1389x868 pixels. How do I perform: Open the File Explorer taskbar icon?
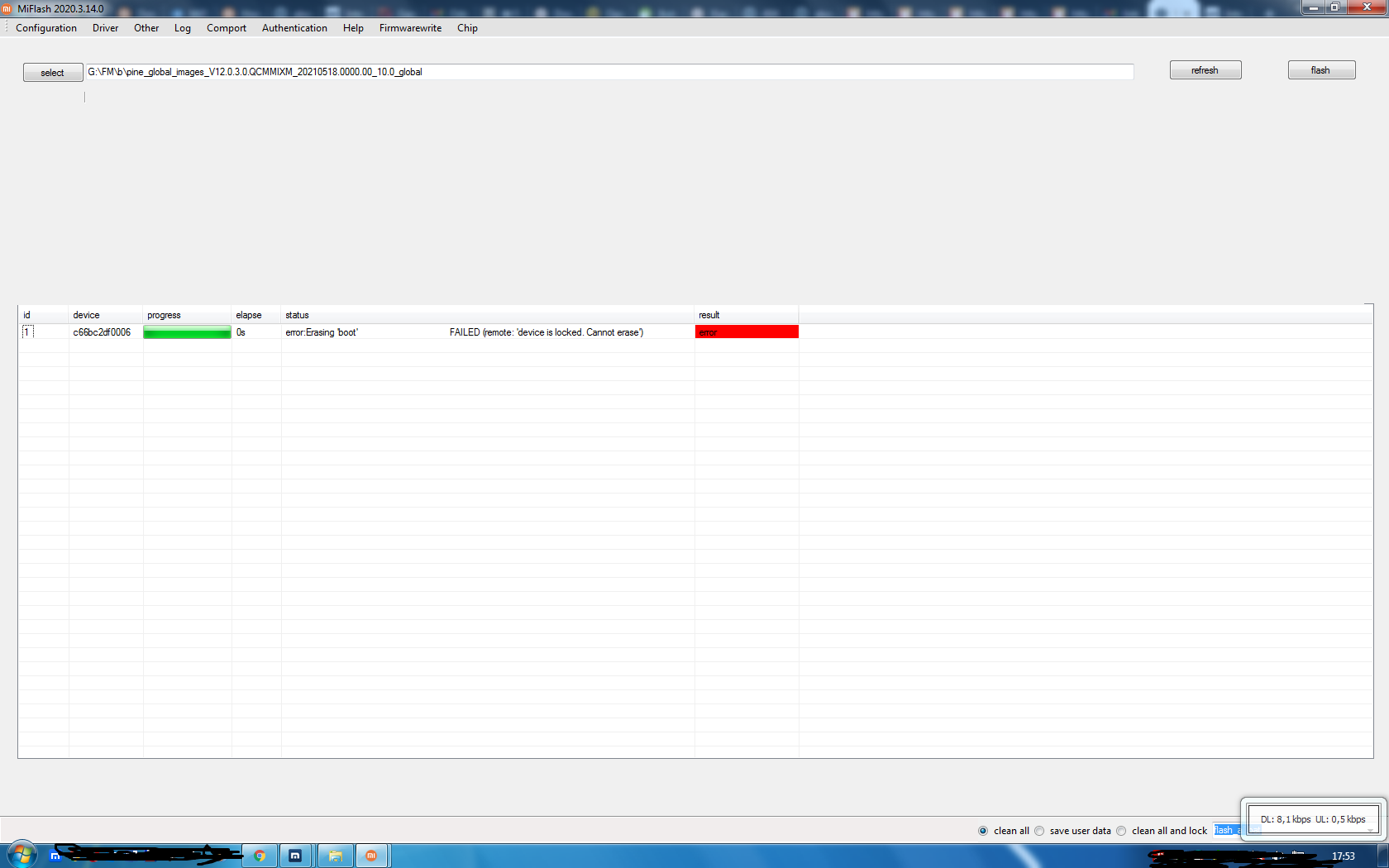pyautogui.click(x=335, y=856)
